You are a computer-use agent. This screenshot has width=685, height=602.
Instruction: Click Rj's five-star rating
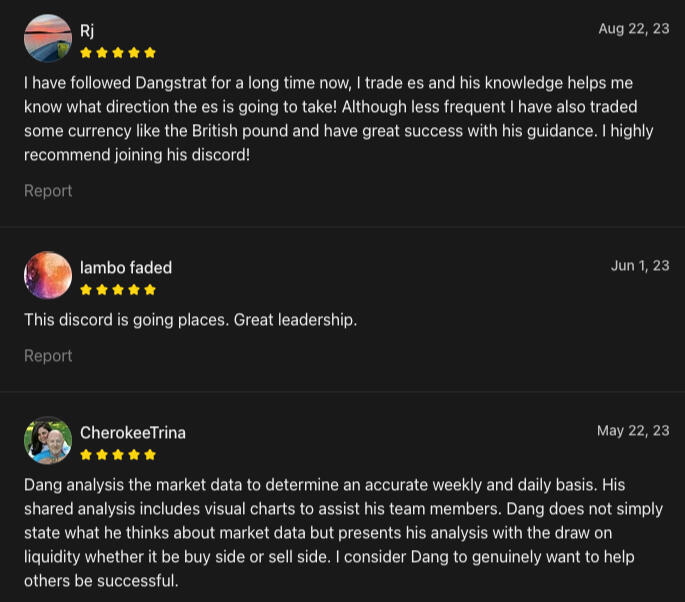coord(118,53)
